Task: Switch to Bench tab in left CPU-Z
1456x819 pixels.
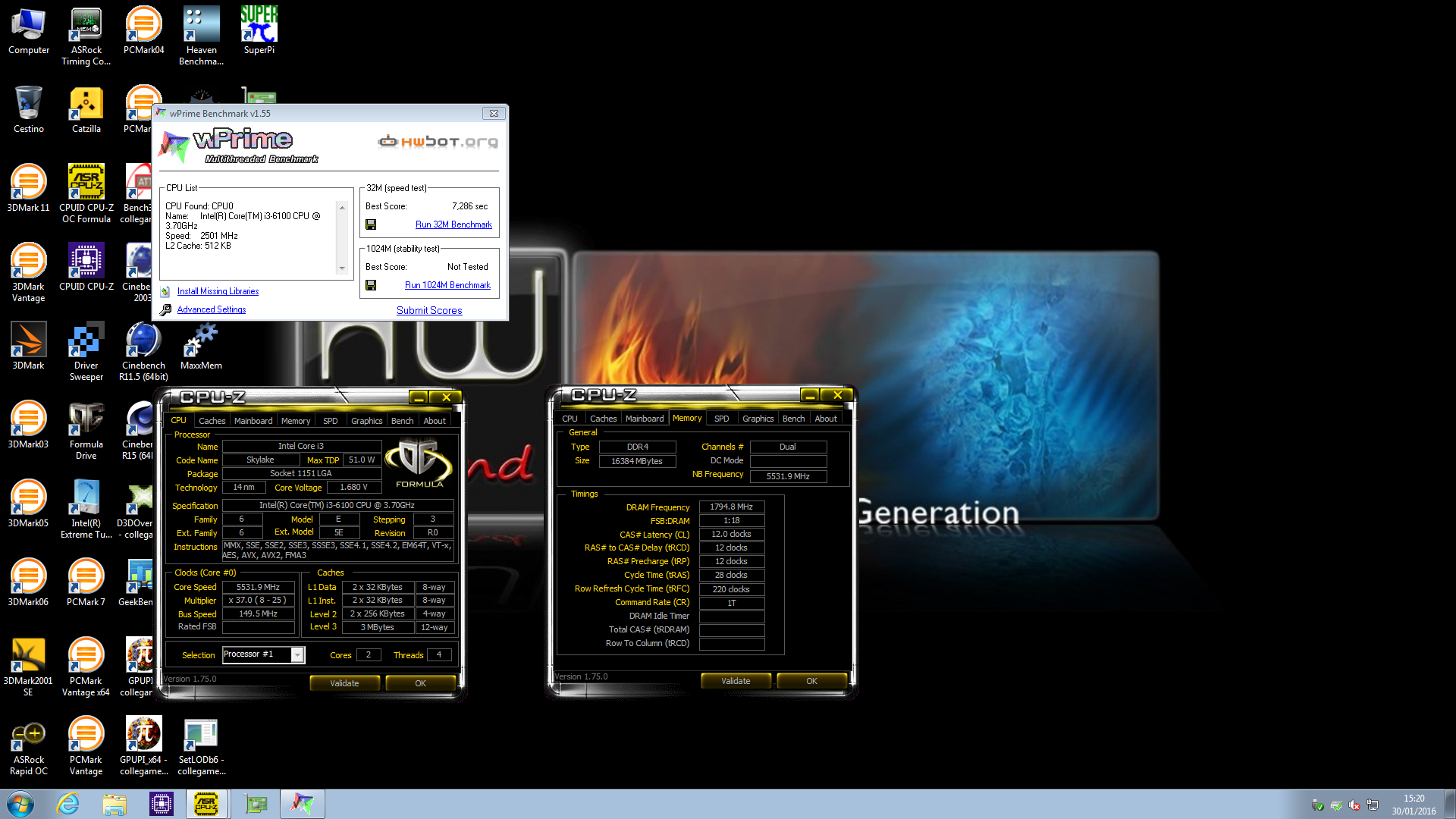Action: pos(403,421)
